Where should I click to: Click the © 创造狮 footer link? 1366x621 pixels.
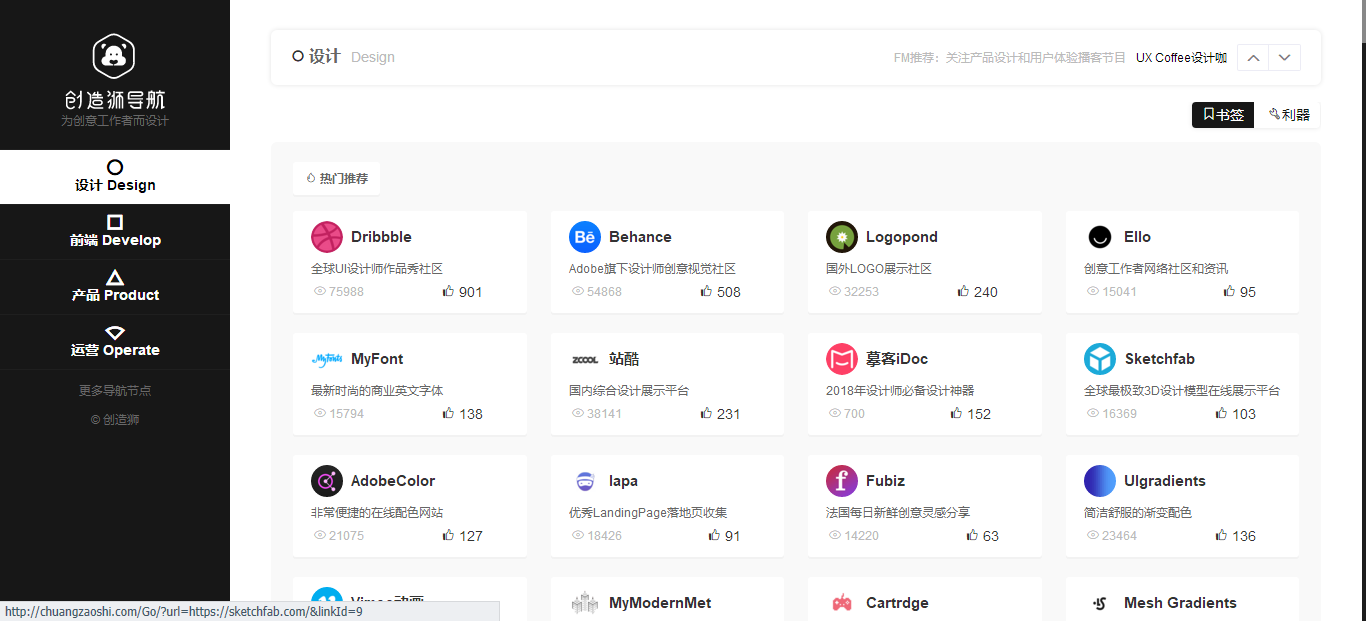115,420
